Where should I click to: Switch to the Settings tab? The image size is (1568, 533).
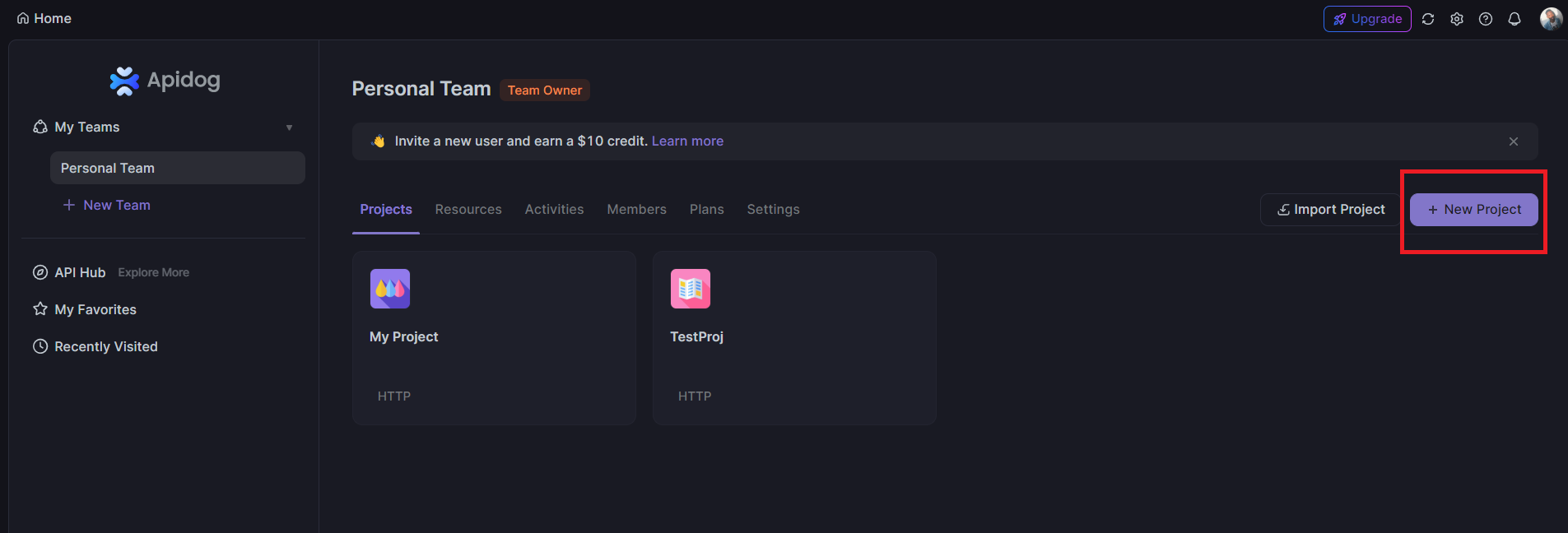[774, 209]
